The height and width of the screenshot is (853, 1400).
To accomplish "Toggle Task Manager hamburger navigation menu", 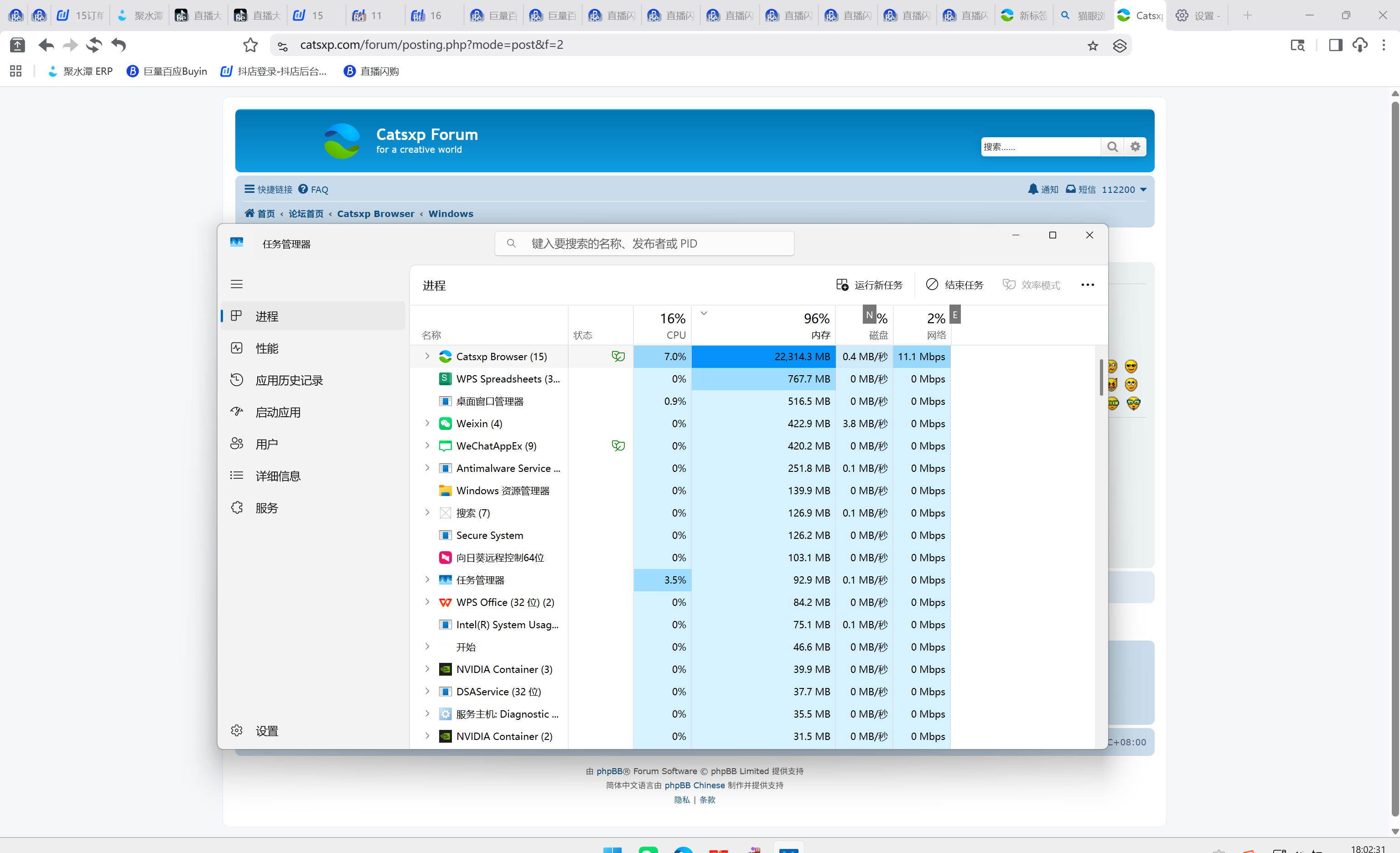I will coord(236,284).
